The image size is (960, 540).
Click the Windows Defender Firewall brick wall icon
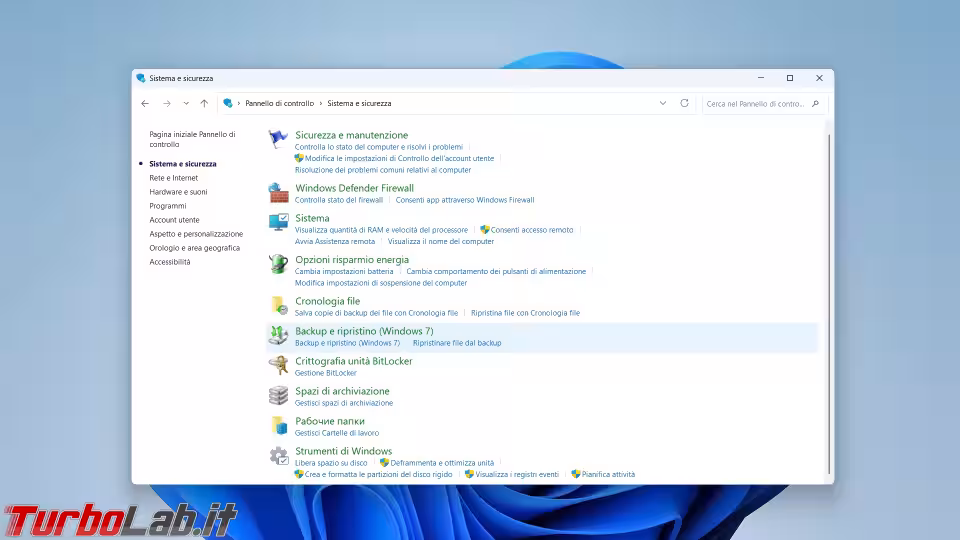click(x=278, y=192)
